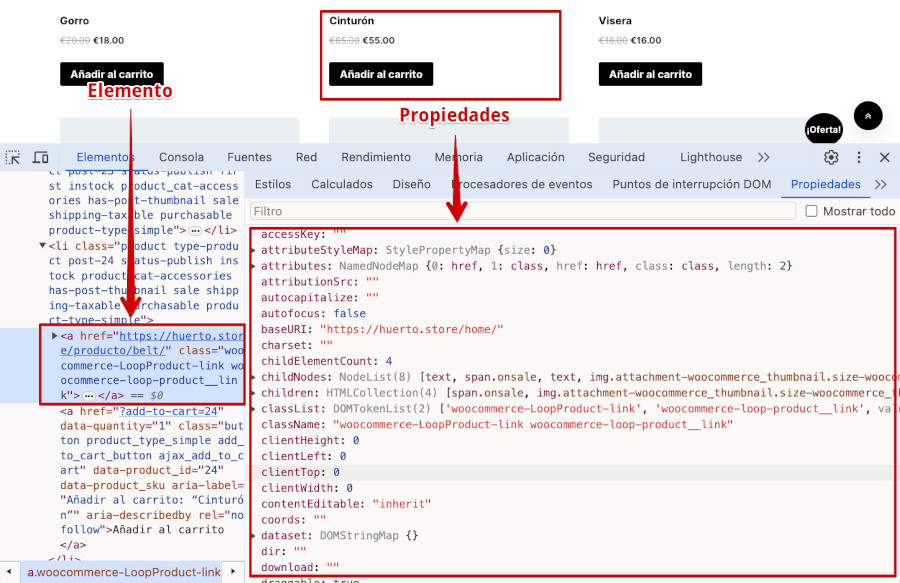Add Gorro to cart button

tap(112, 74)
